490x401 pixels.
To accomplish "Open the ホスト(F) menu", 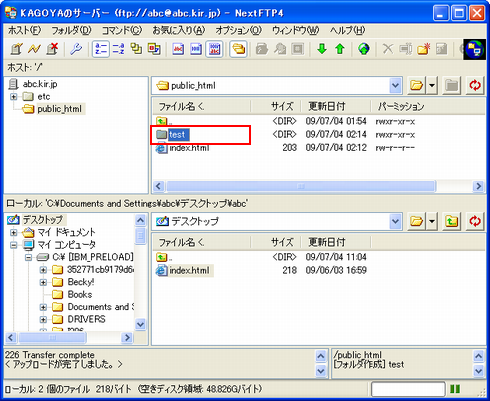I will click(24, 30).
